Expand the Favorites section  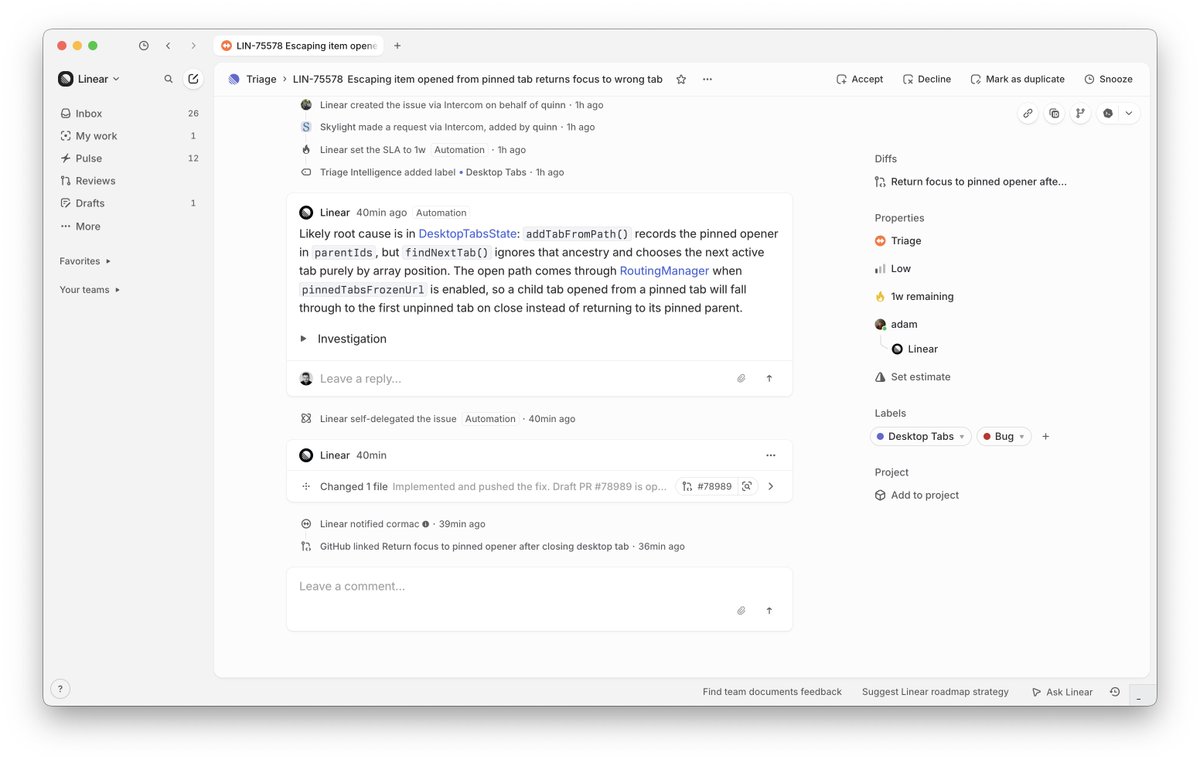[85, 261]
